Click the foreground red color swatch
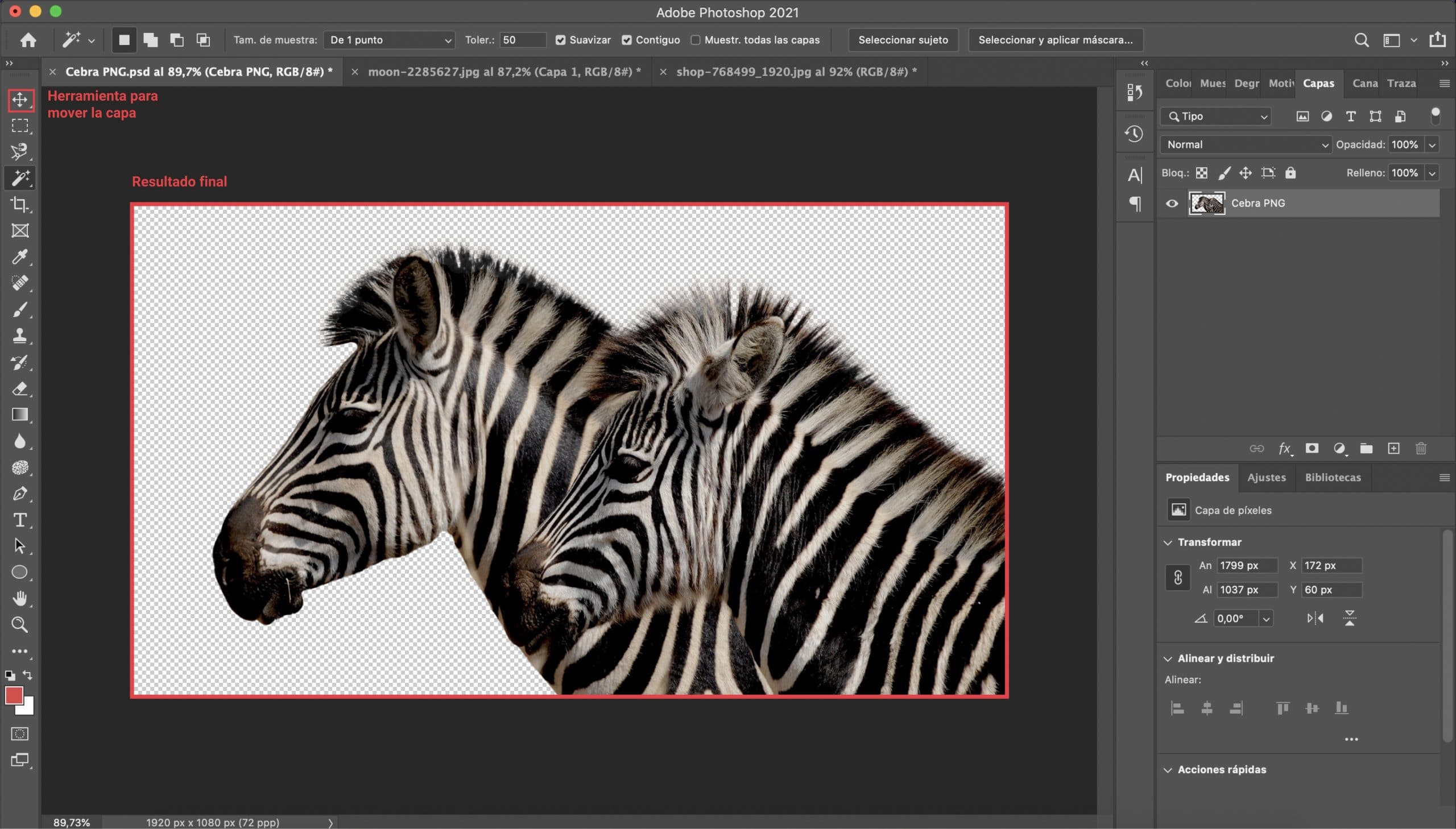This screenshot has height=829, width=1456. (x=14, y=695)
